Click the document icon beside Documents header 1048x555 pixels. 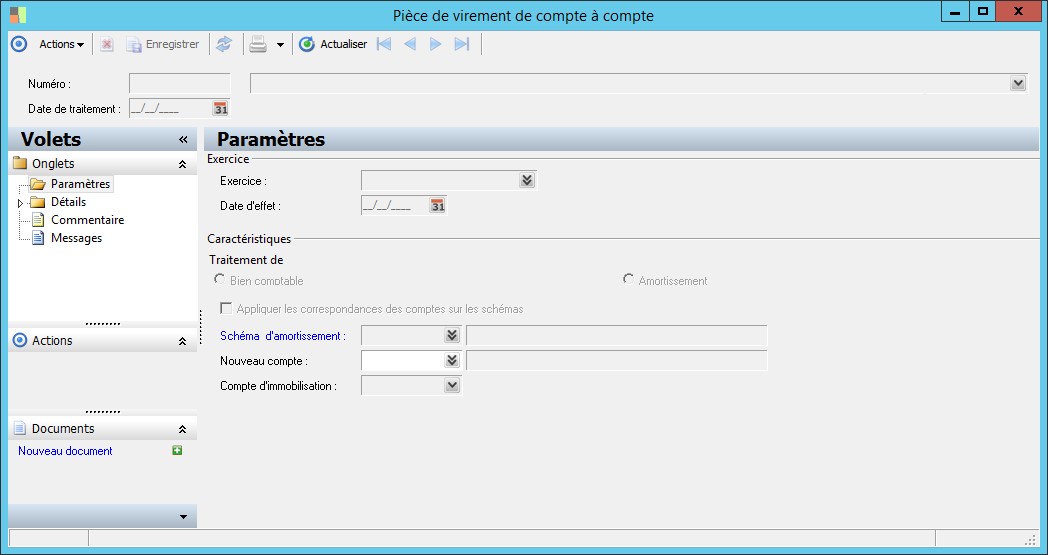pos(20,429)
